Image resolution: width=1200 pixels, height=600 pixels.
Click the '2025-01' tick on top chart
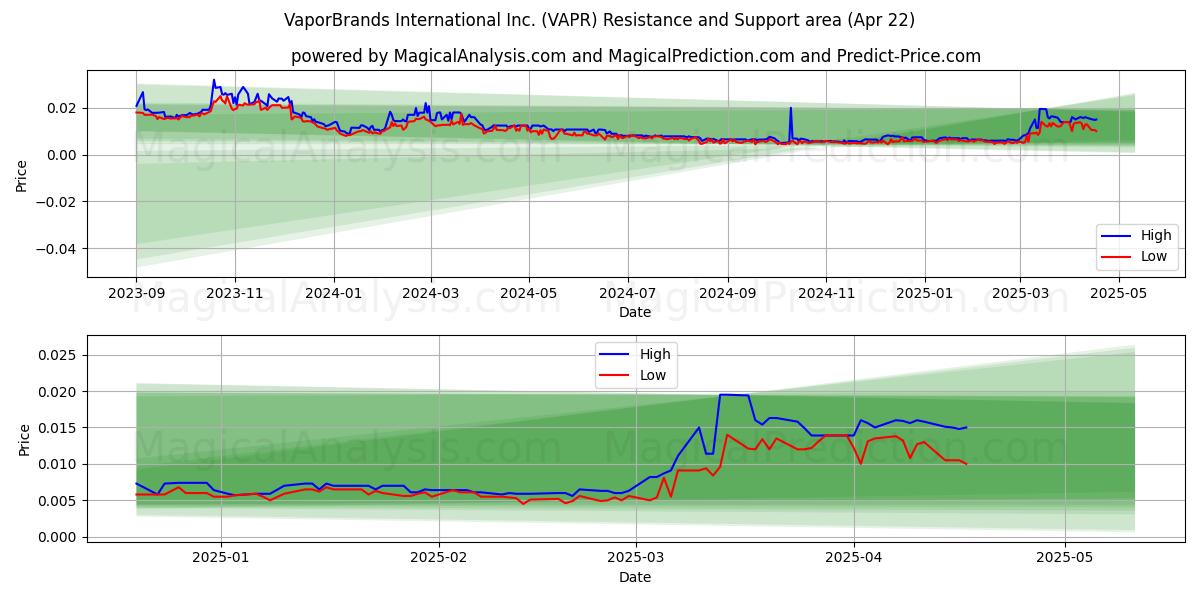(x=925, y=292)
